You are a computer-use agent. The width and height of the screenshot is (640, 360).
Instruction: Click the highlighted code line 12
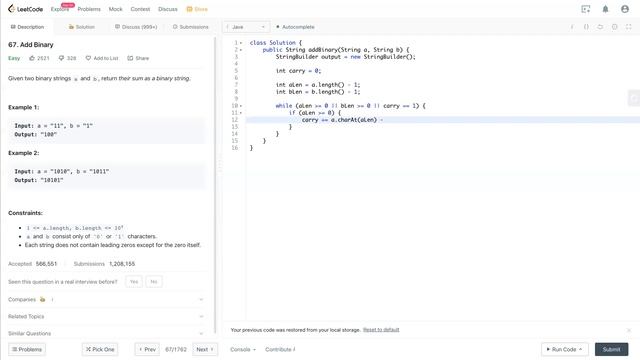click(443, 120)
